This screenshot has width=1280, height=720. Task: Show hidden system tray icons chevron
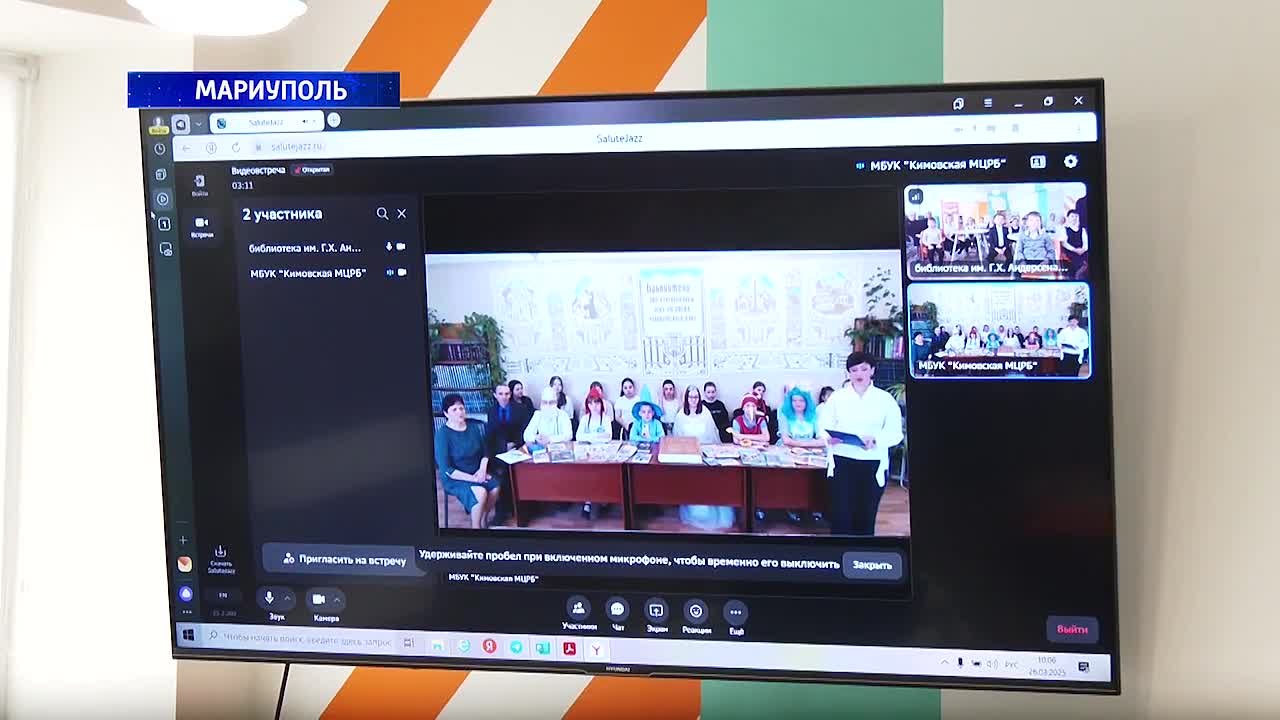click(945, 662)
